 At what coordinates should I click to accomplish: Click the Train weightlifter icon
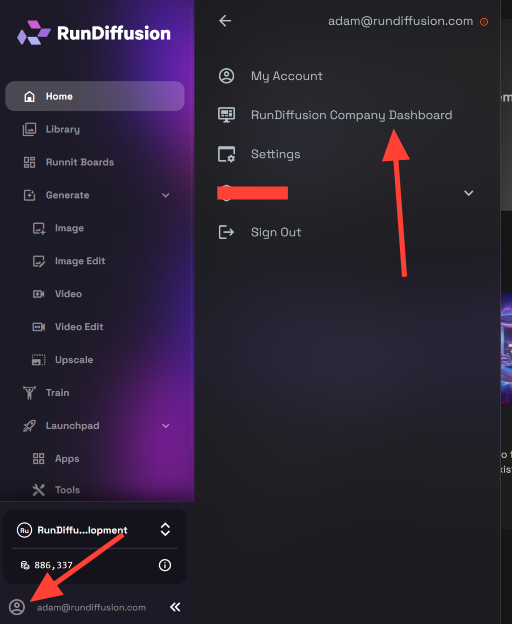[29, 393]
